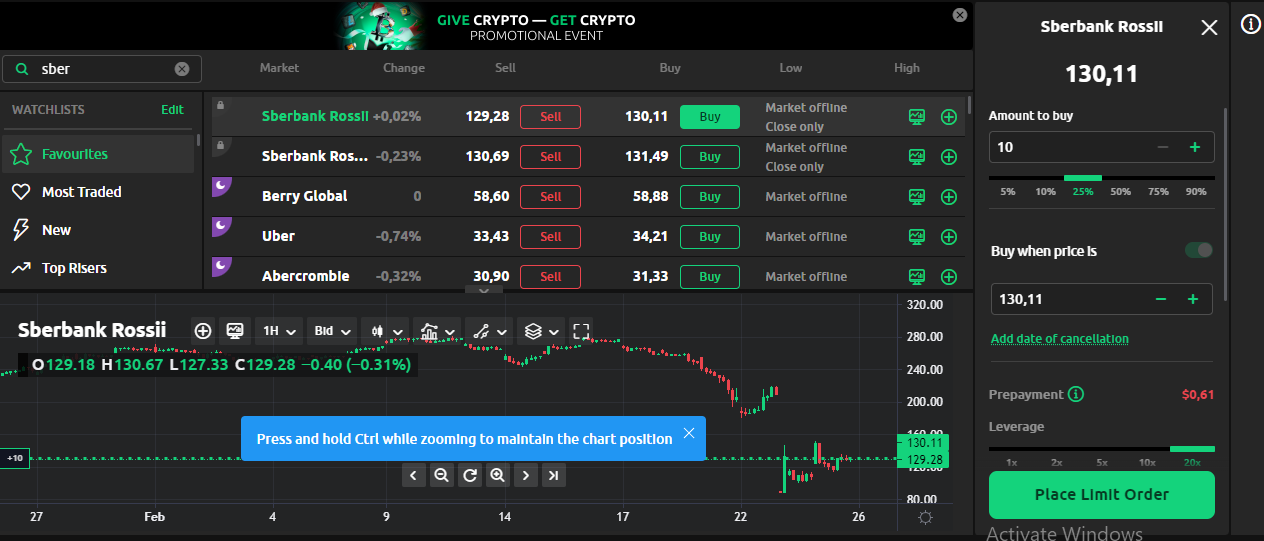
Task: Set leverage slider to 5x
Action: [1101, 462]
